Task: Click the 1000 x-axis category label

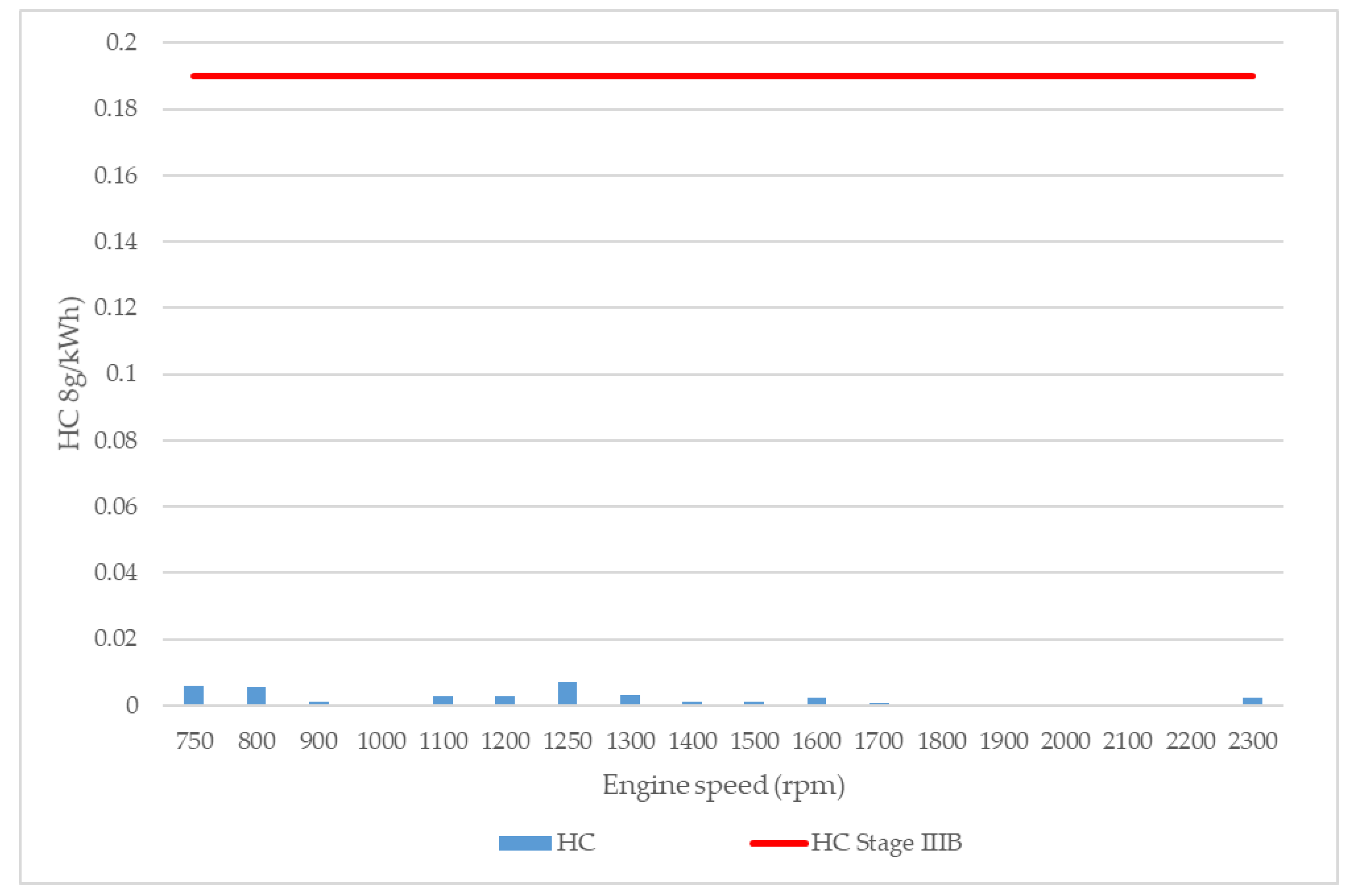Action: click(x=381, y=742)
